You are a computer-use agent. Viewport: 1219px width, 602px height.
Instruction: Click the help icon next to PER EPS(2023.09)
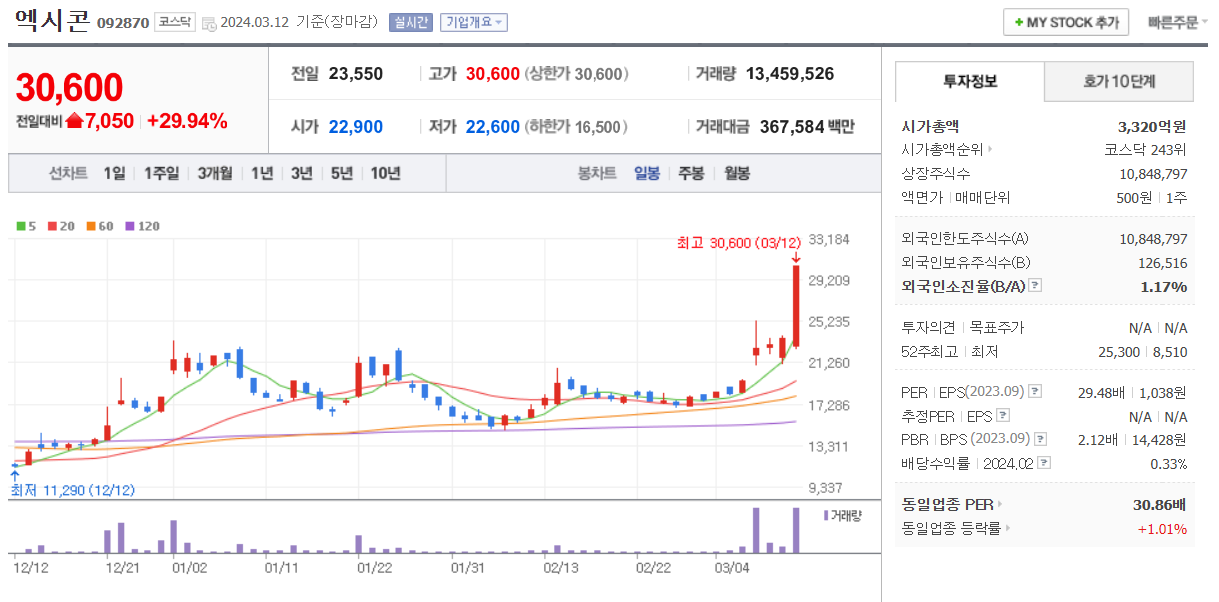[x=1035, y=392]
